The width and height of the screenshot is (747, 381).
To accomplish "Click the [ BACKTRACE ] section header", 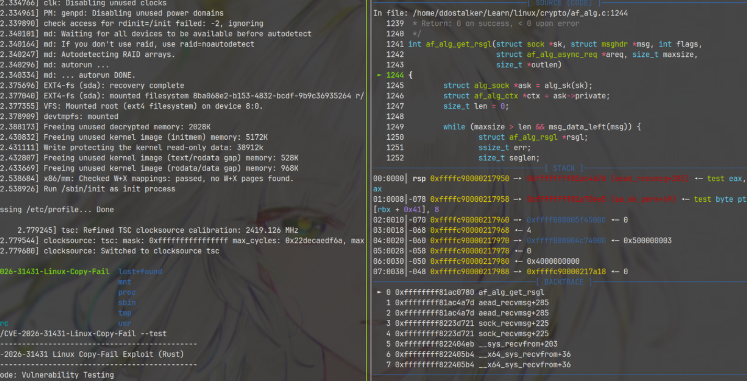I will coord(564,282).
